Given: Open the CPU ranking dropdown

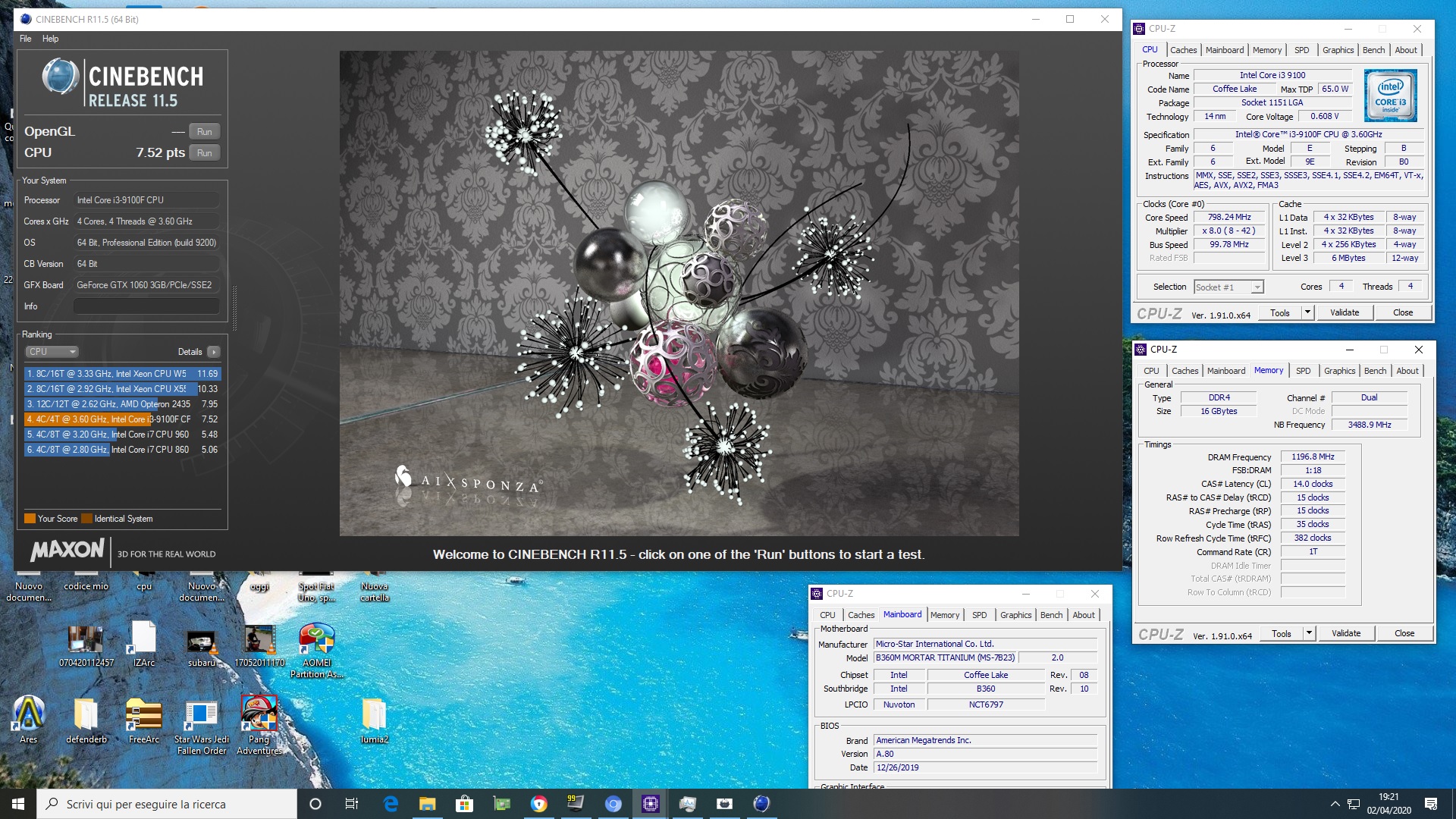Looking at the screenshot, I should pos(52,352).
